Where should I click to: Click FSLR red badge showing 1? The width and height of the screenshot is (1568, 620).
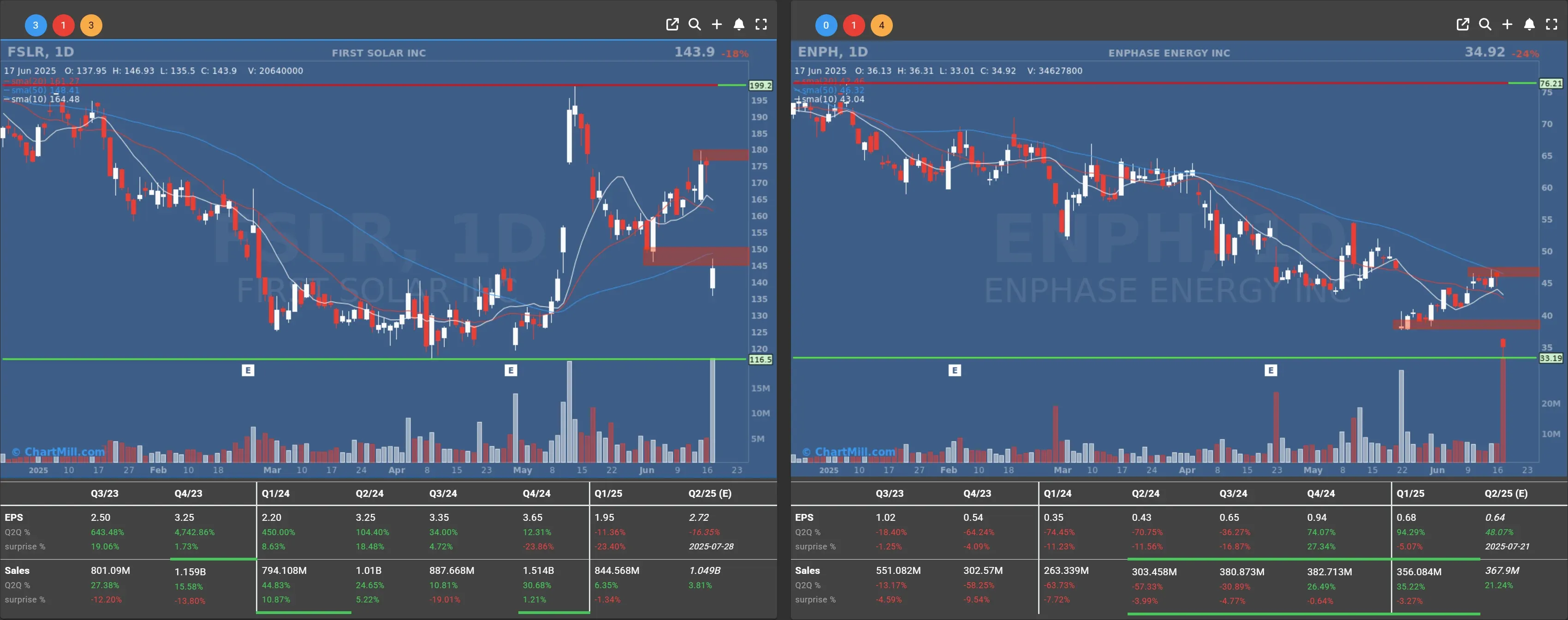63,25
